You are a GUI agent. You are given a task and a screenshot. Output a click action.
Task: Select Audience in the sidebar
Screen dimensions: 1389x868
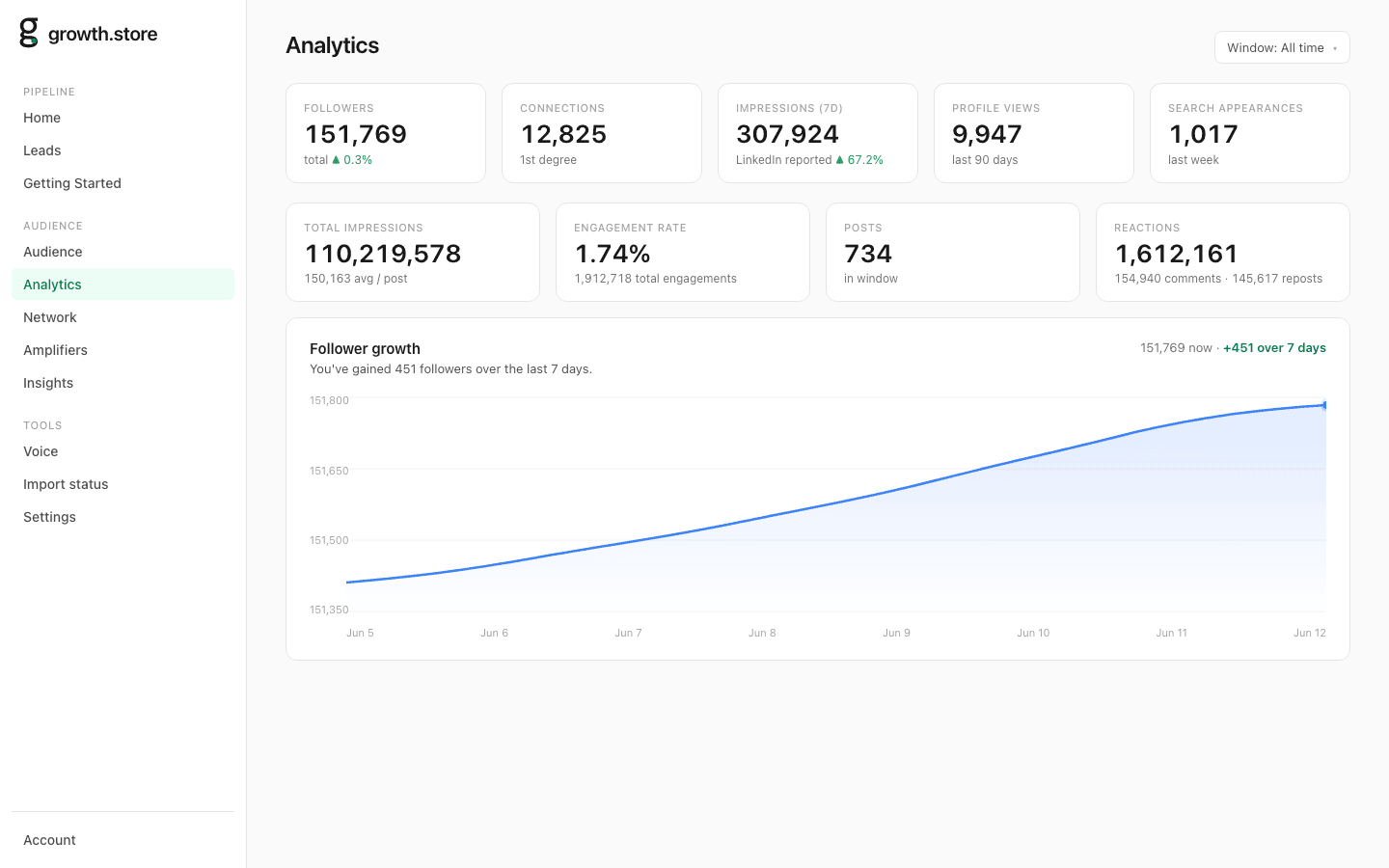[x=123, y=252]
